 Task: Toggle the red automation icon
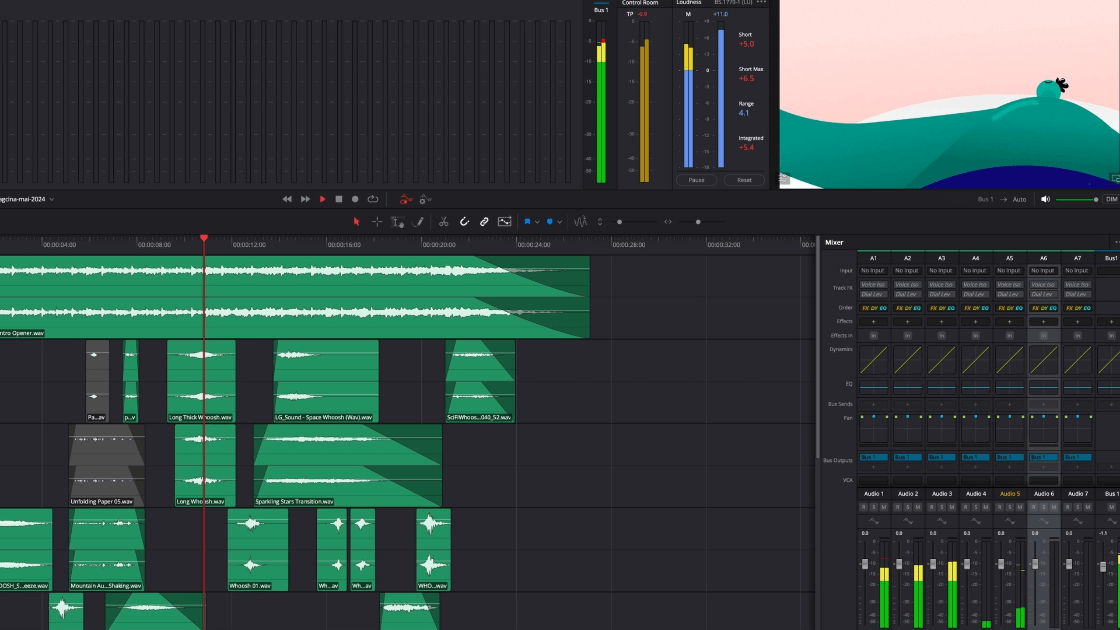[x=405, y=199]
